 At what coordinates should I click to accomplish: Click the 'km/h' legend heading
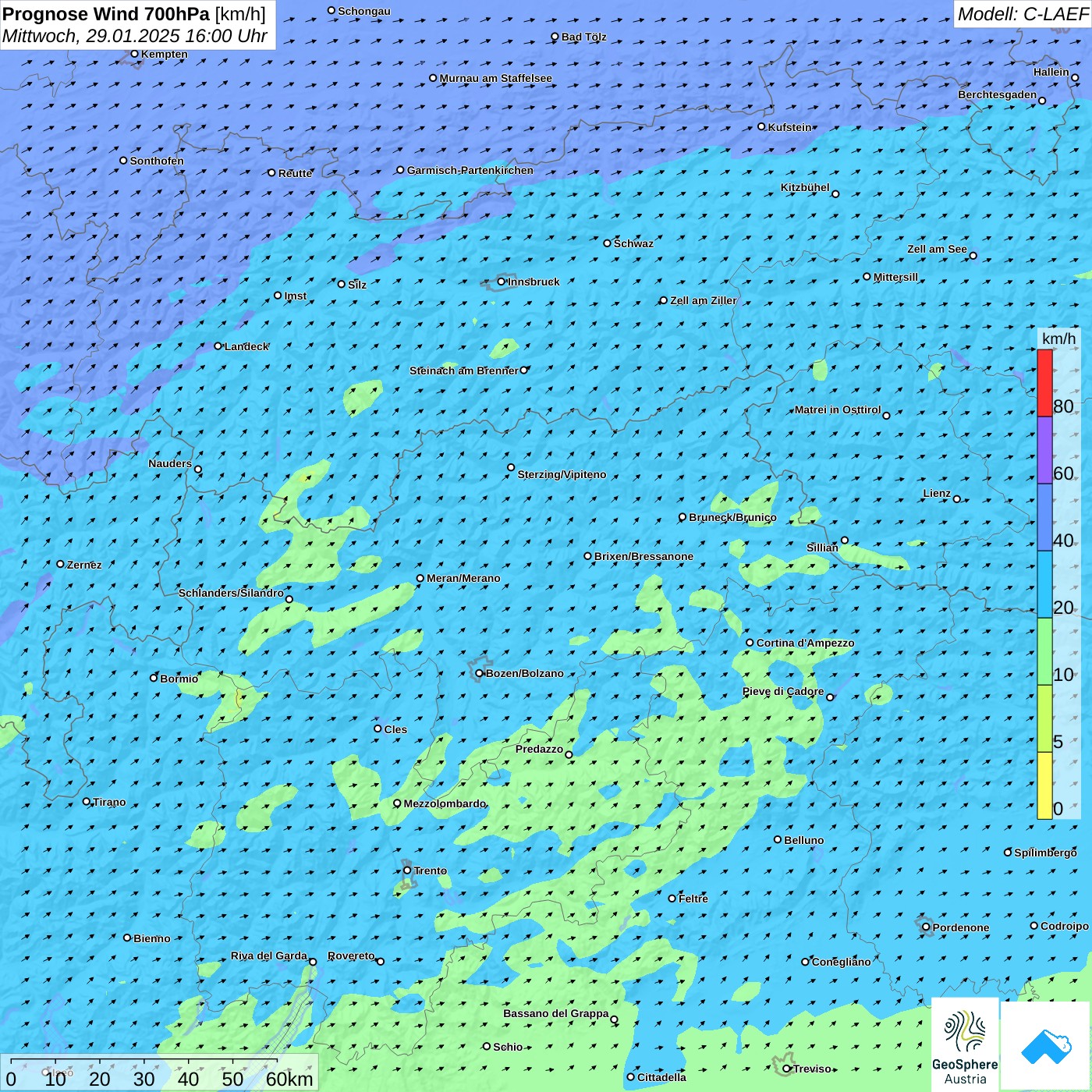click(1058, 339)
